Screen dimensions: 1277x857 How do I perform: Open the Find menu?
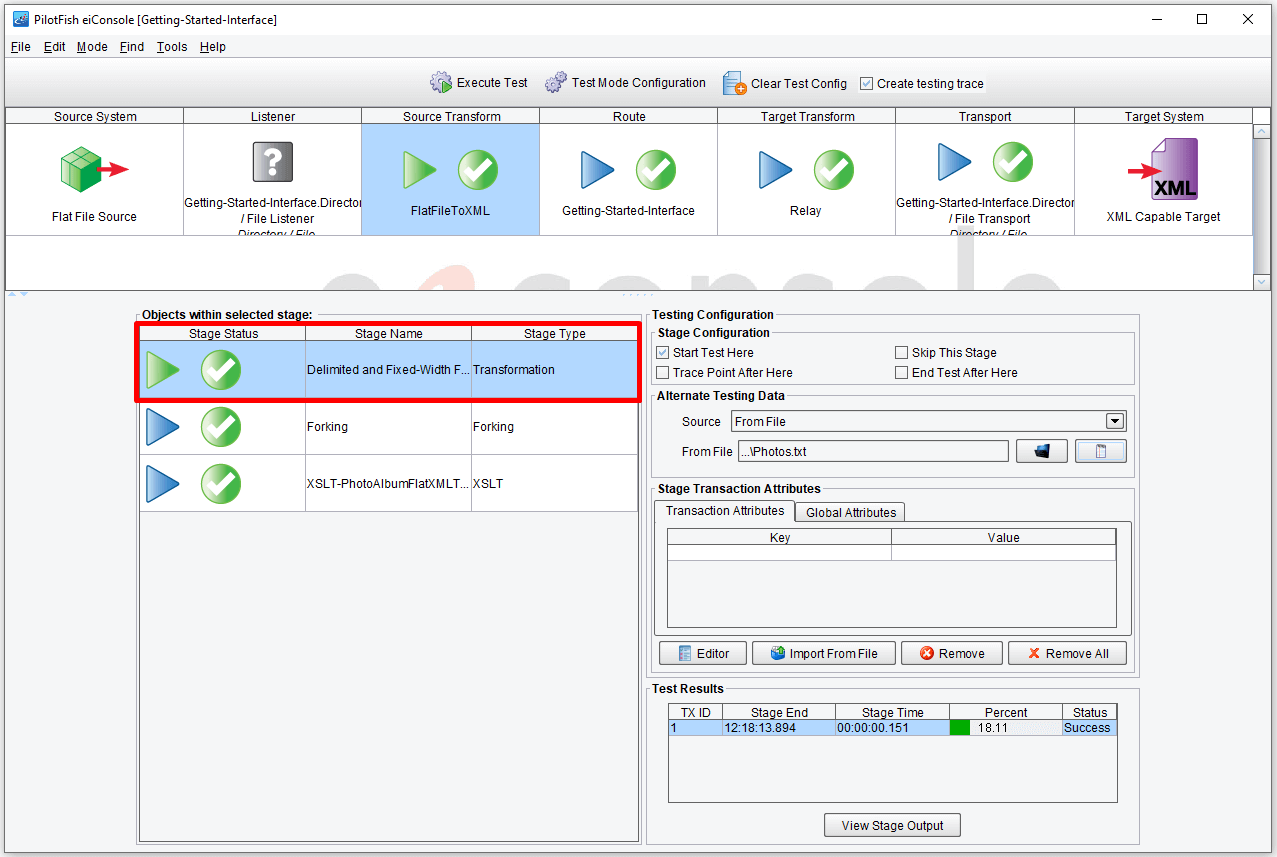[132, 47]
